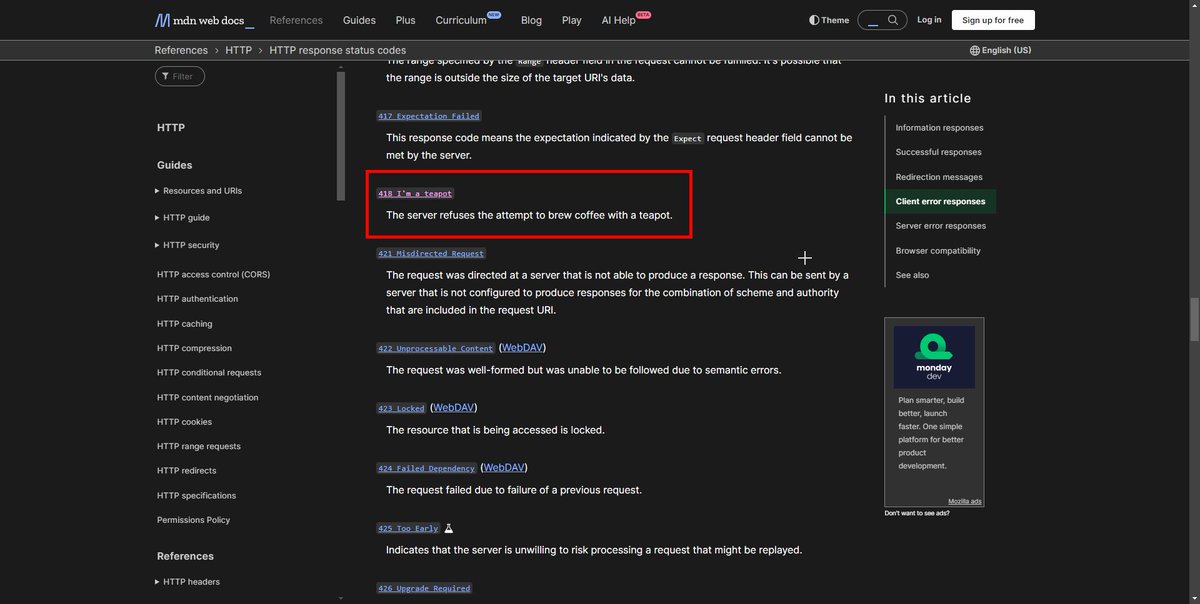1200x604 pixels.
Task: Jump to Browser compatibility section
Action: (938, 251)
